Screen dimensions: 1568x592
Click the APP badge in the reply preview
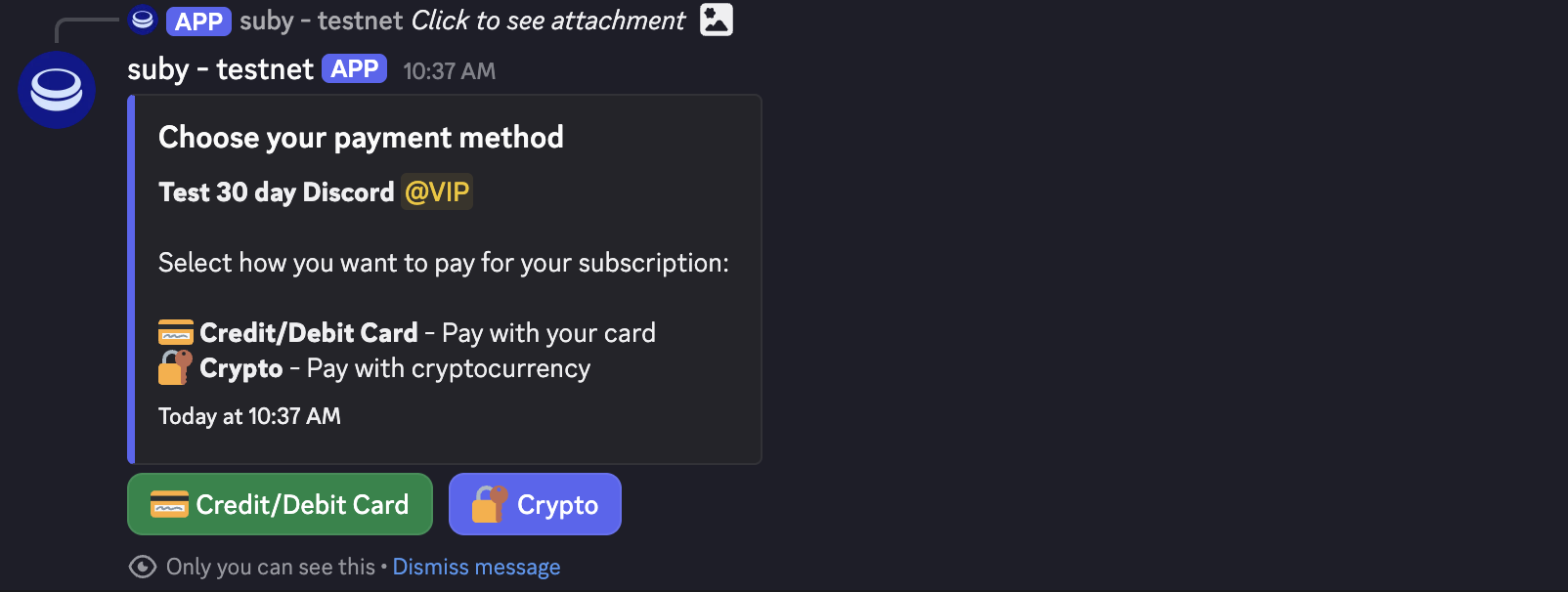point(198,21)
